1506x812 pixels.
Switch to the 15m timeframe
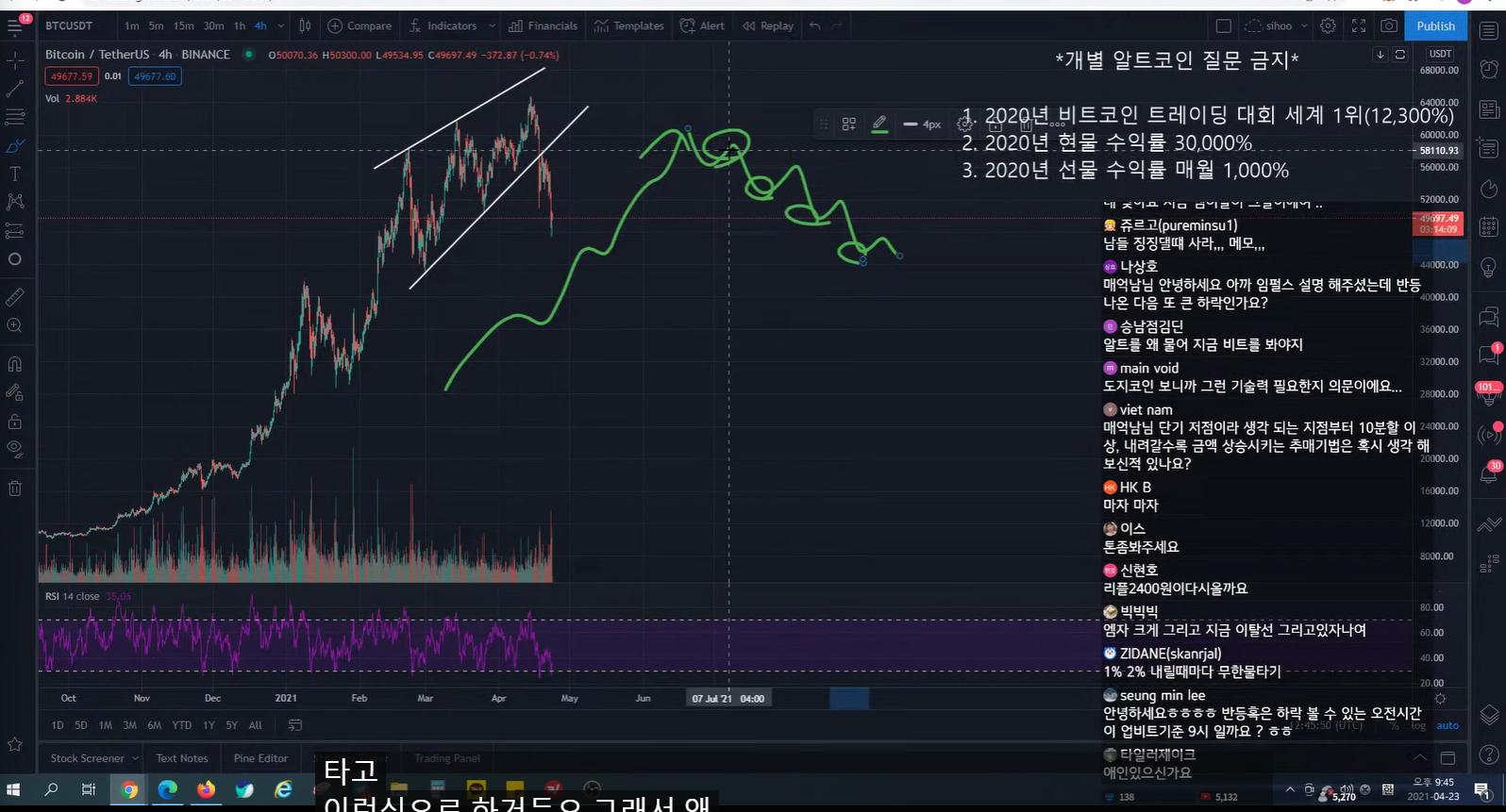[x=184, y=26]
